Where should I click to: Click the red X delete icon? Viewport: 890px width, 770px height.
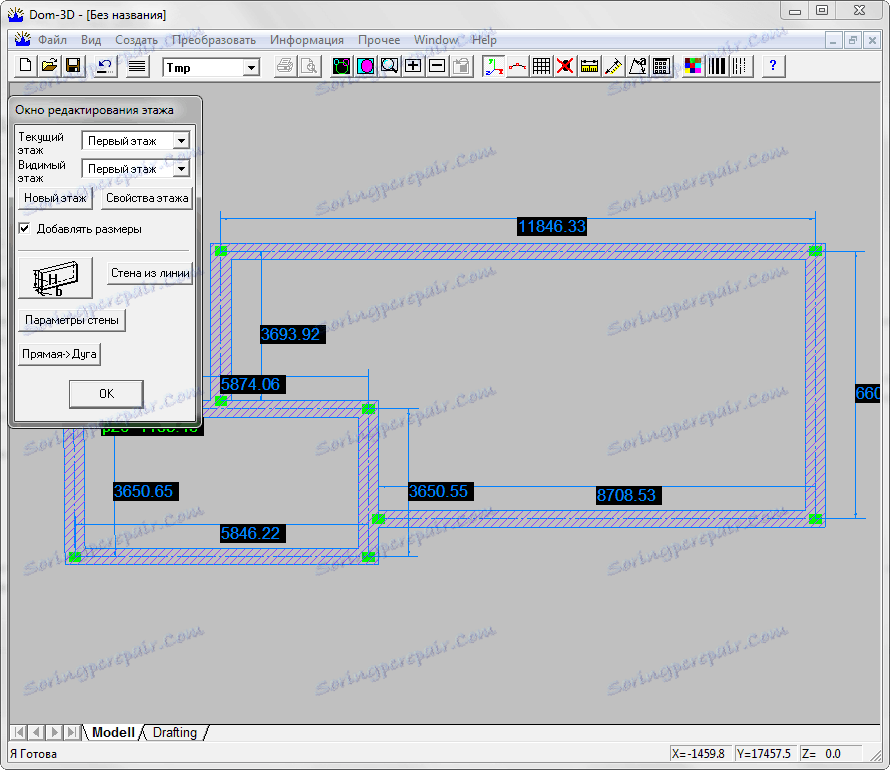(x=565, y=66)
